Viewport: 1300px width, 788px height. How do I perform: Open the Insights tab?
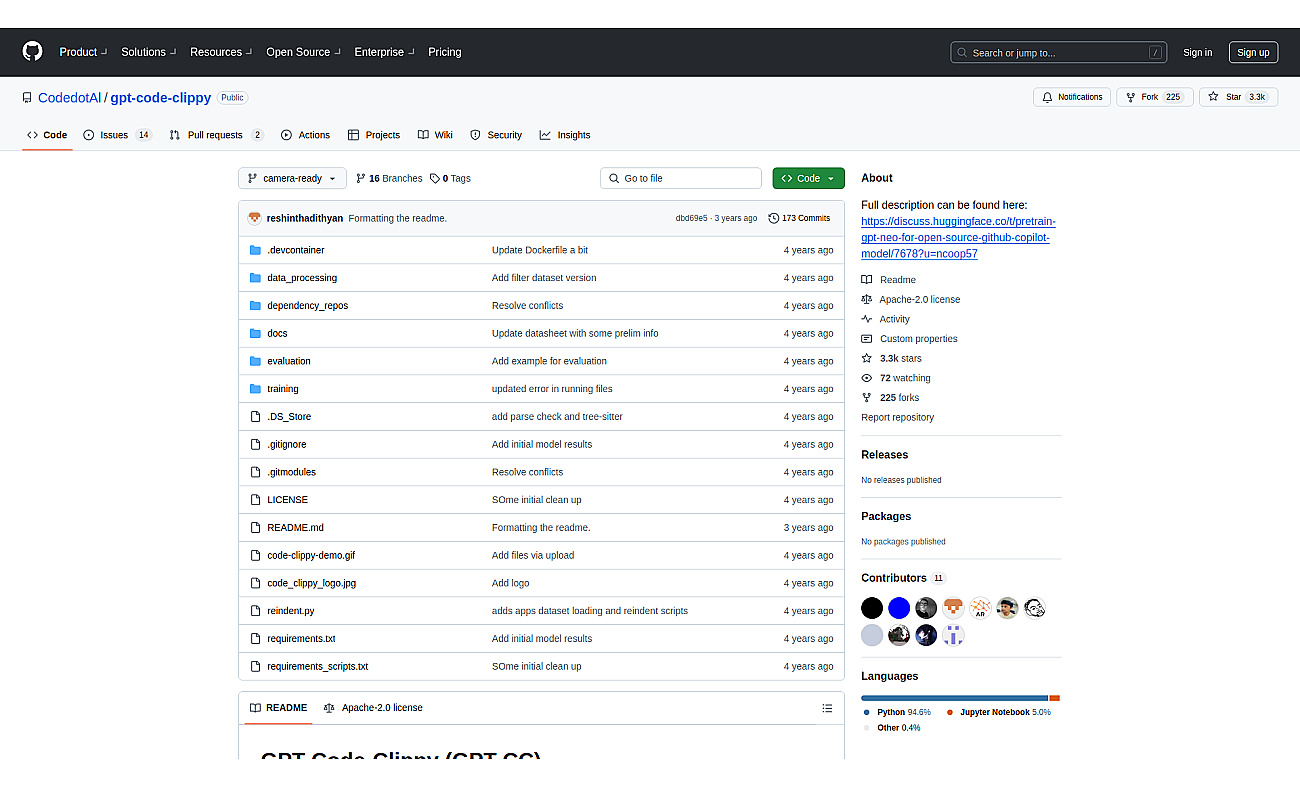click(565, 135)
